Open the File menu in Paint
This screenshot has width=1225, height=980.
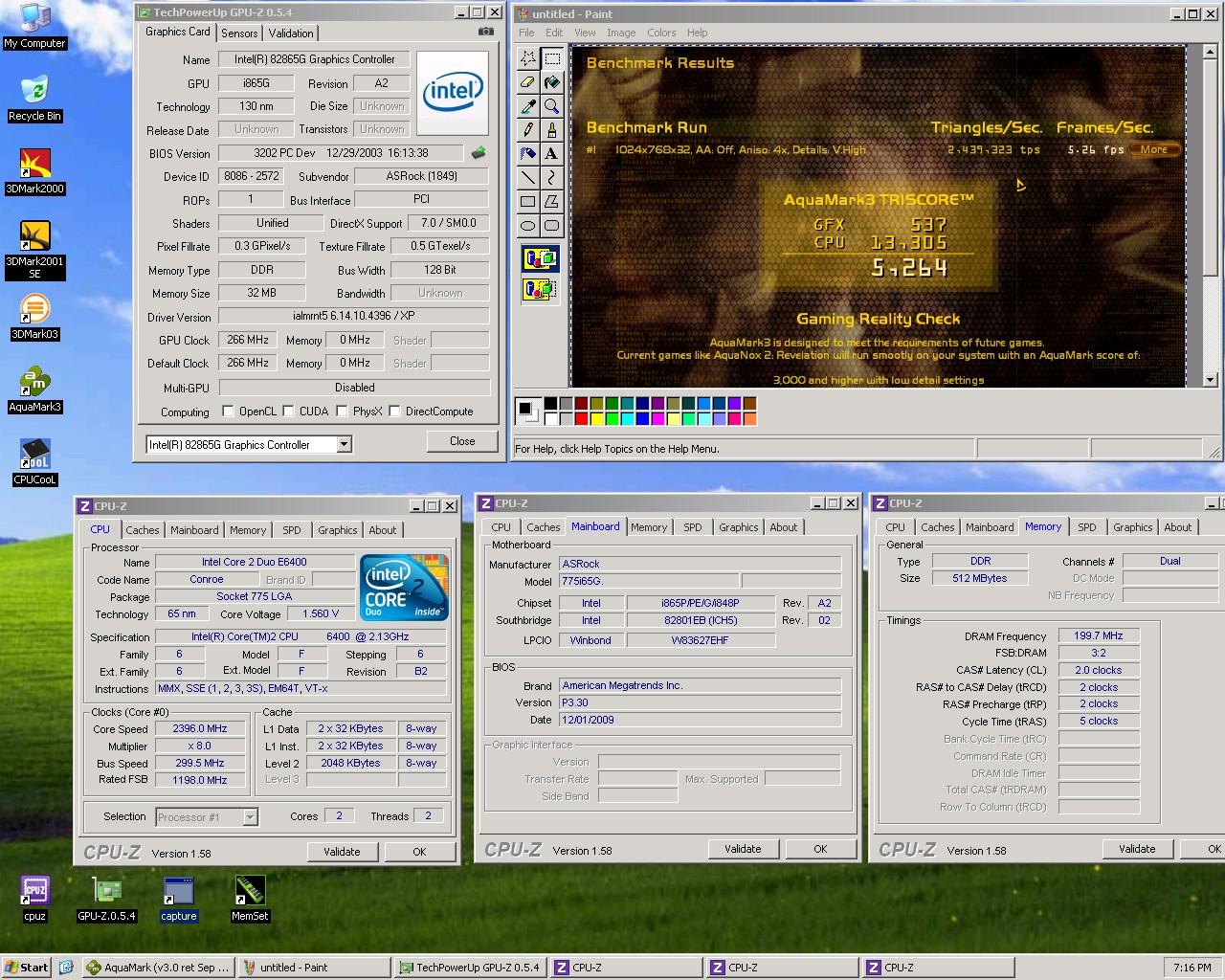526,33
